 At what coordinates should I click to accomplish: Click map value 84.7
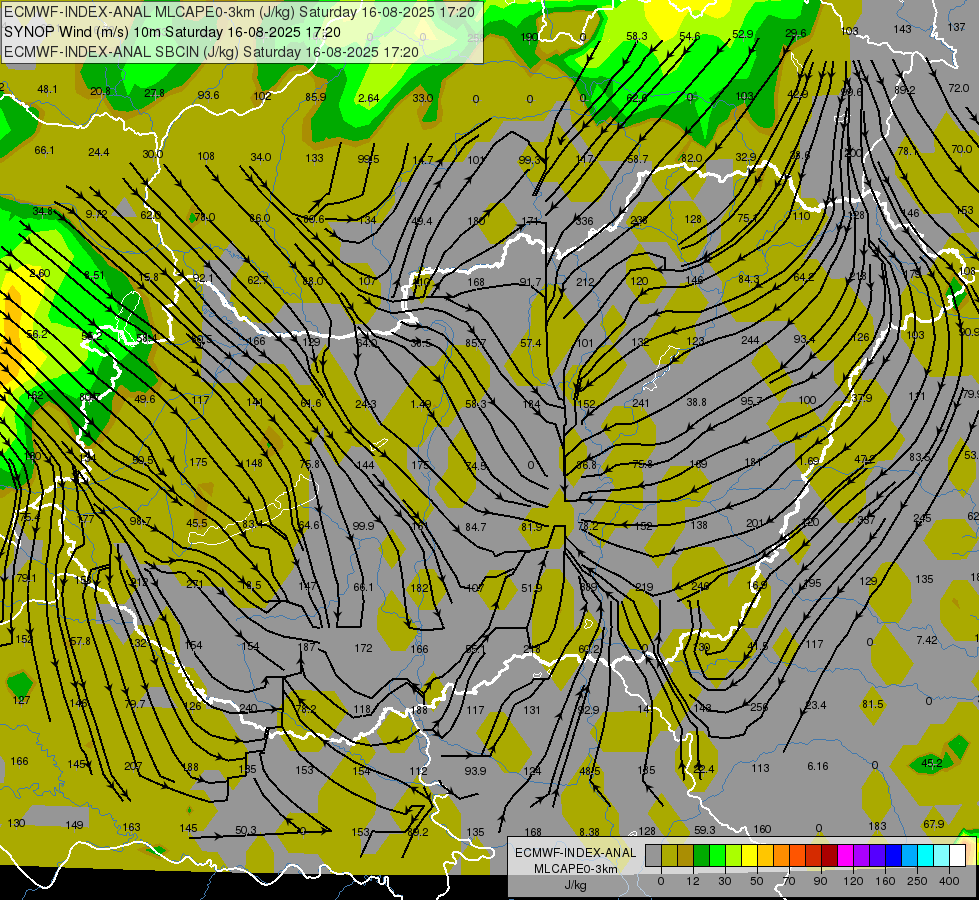tap(476, 527)
